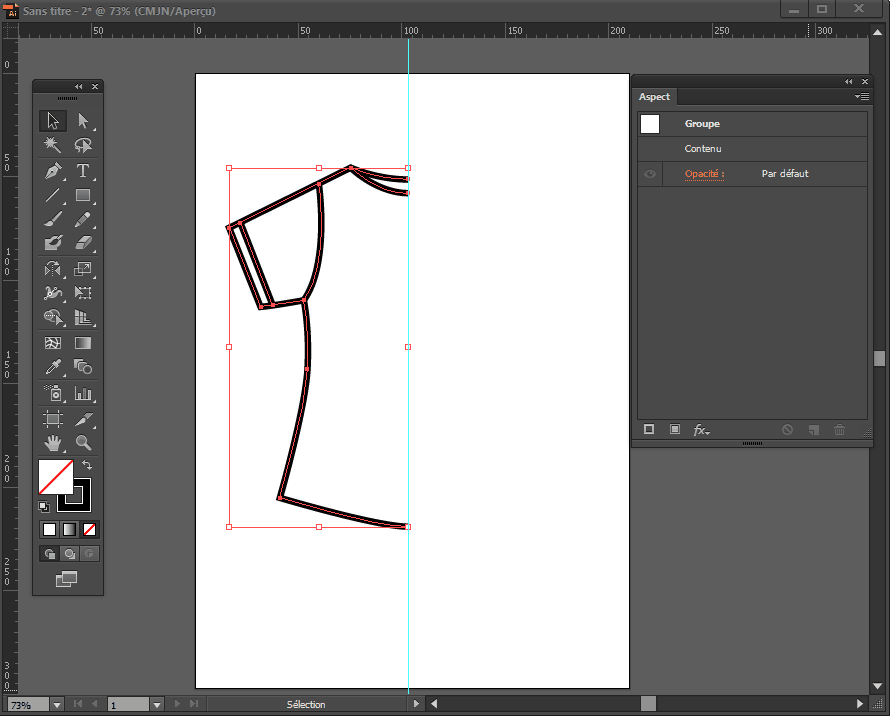
Task: Select the Zoom tool
Action: click(x=83, y=442)
